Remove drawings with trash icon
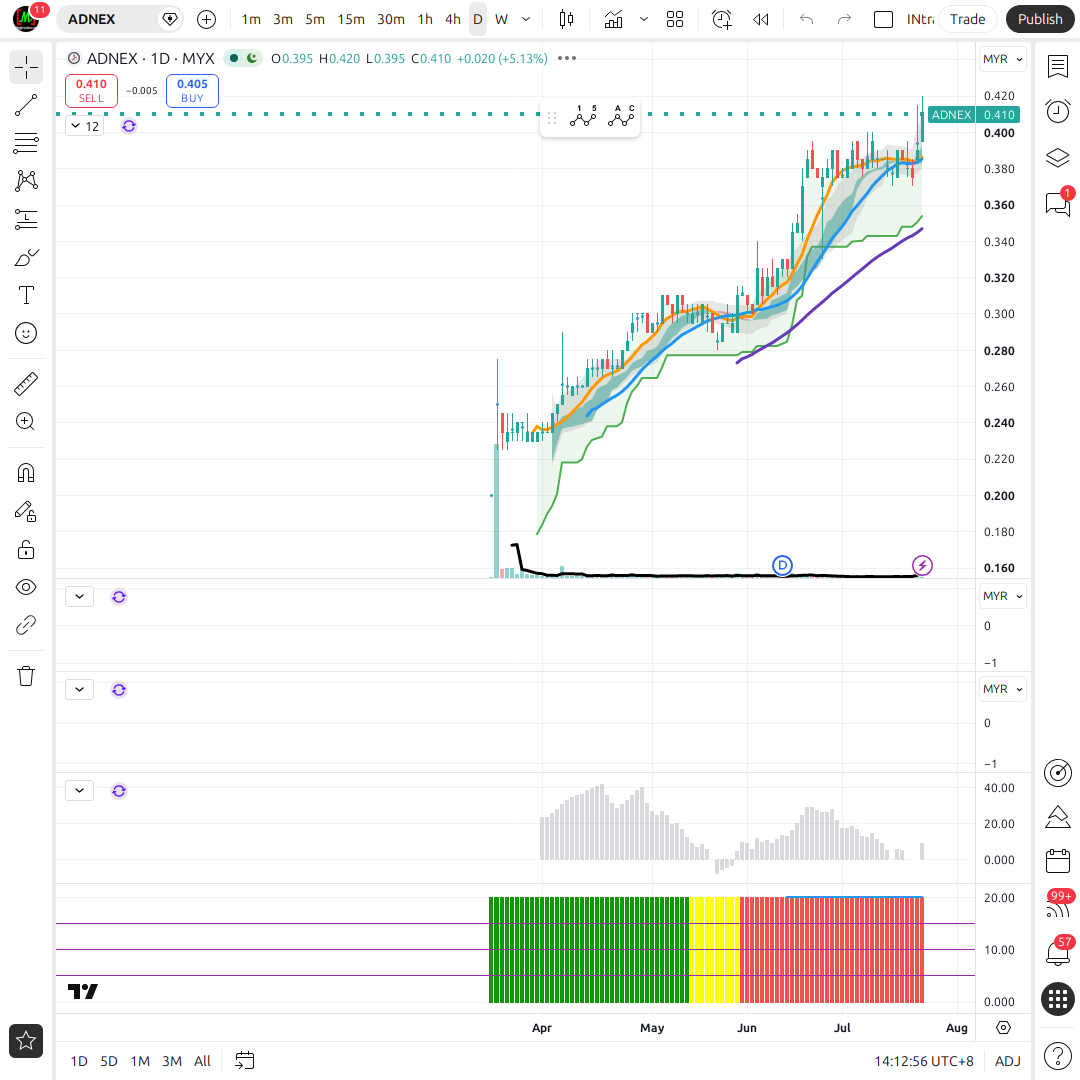Image resolution: width=1080 pixels, height=1080 pixels. [26, 676]
